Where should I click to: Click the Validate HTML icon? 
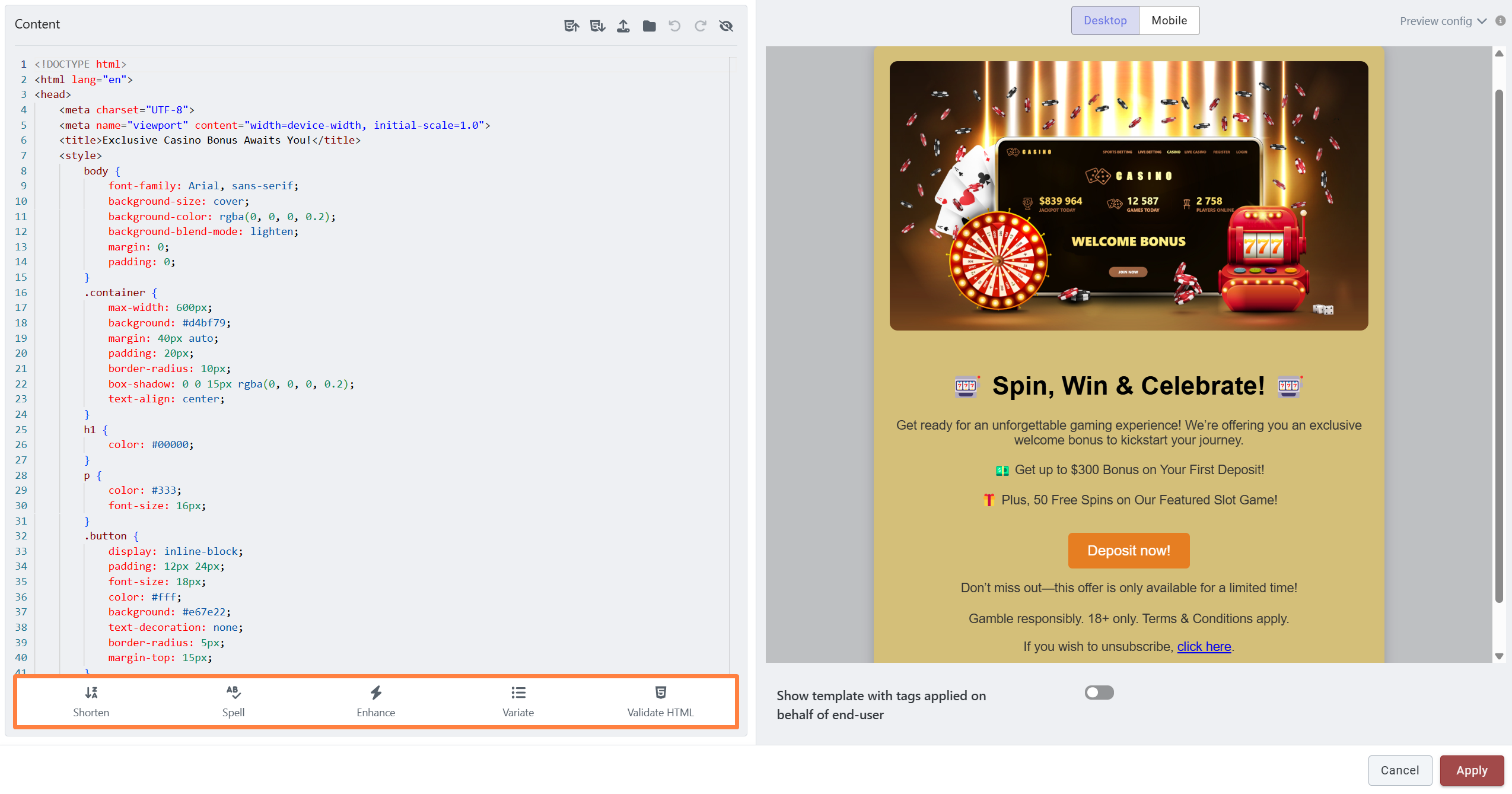661,693
